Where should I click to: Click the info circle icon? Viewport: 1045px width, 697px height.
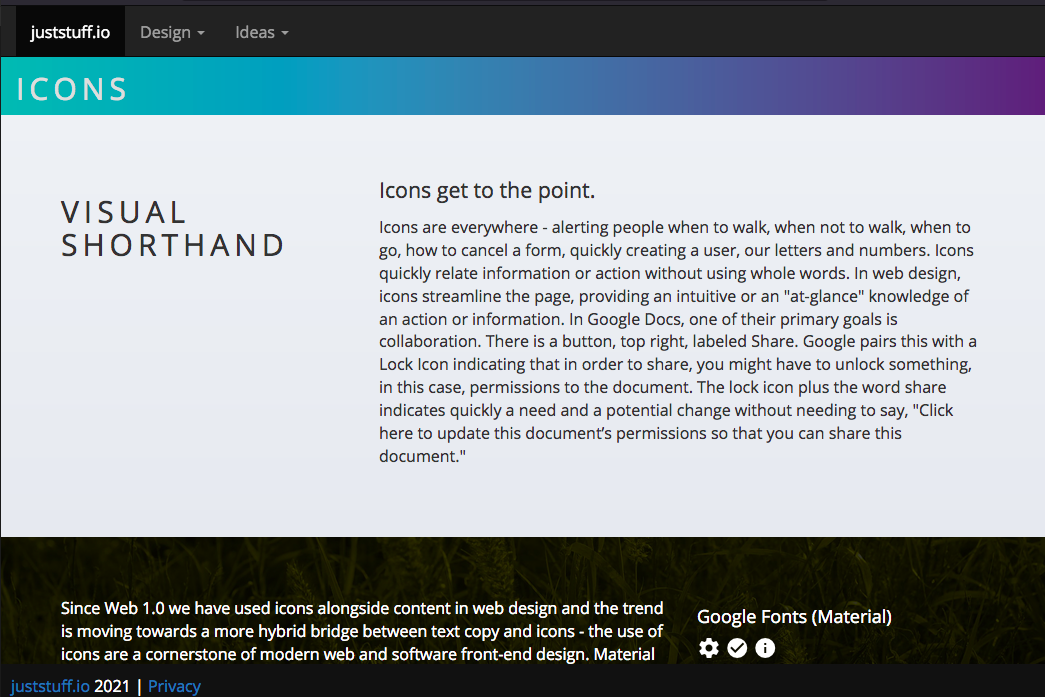[765, 648]
